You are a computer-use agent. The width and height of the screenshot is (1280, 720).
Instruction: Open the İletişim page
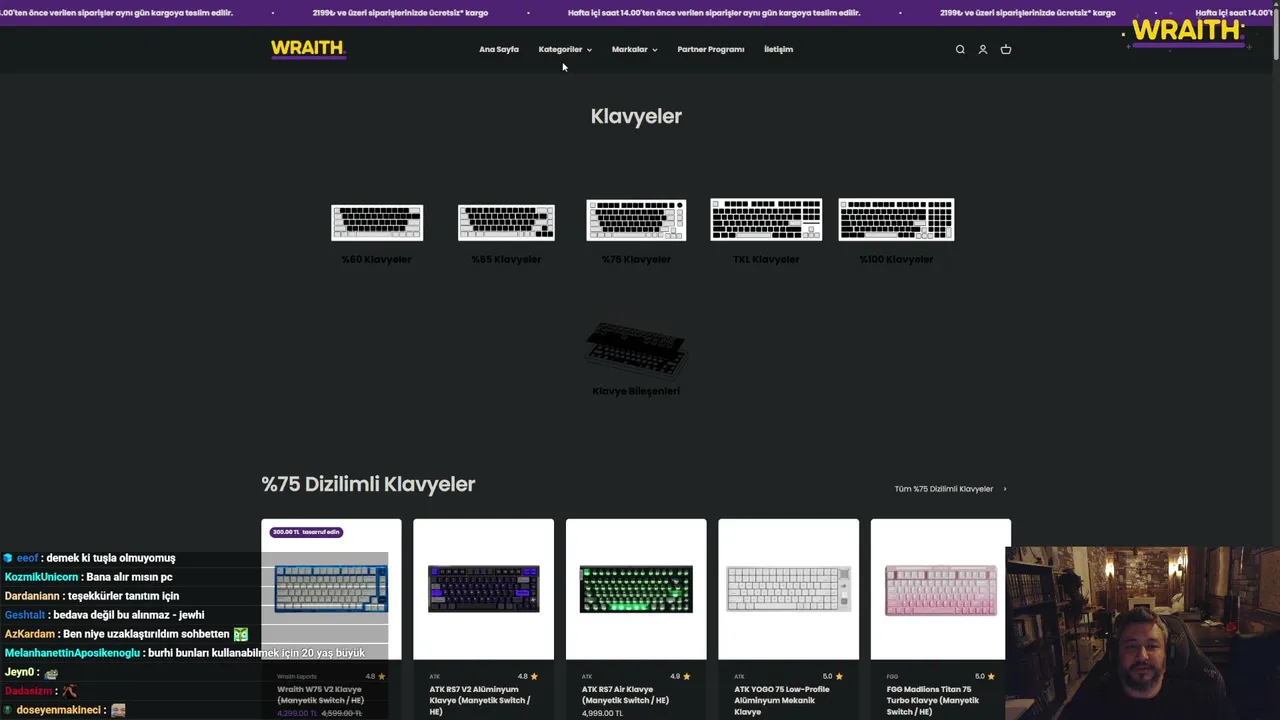[x=778, y=49]
